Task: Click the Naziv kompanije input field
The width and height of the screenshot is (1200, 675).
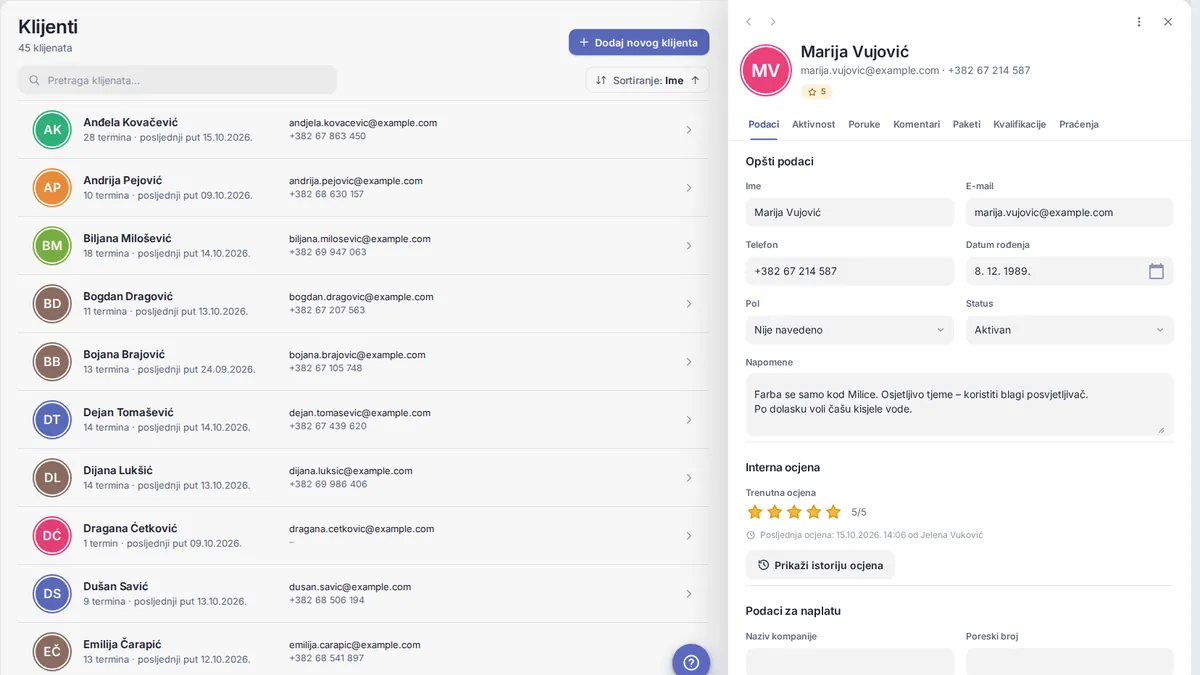Action: (x=850, y=662)
